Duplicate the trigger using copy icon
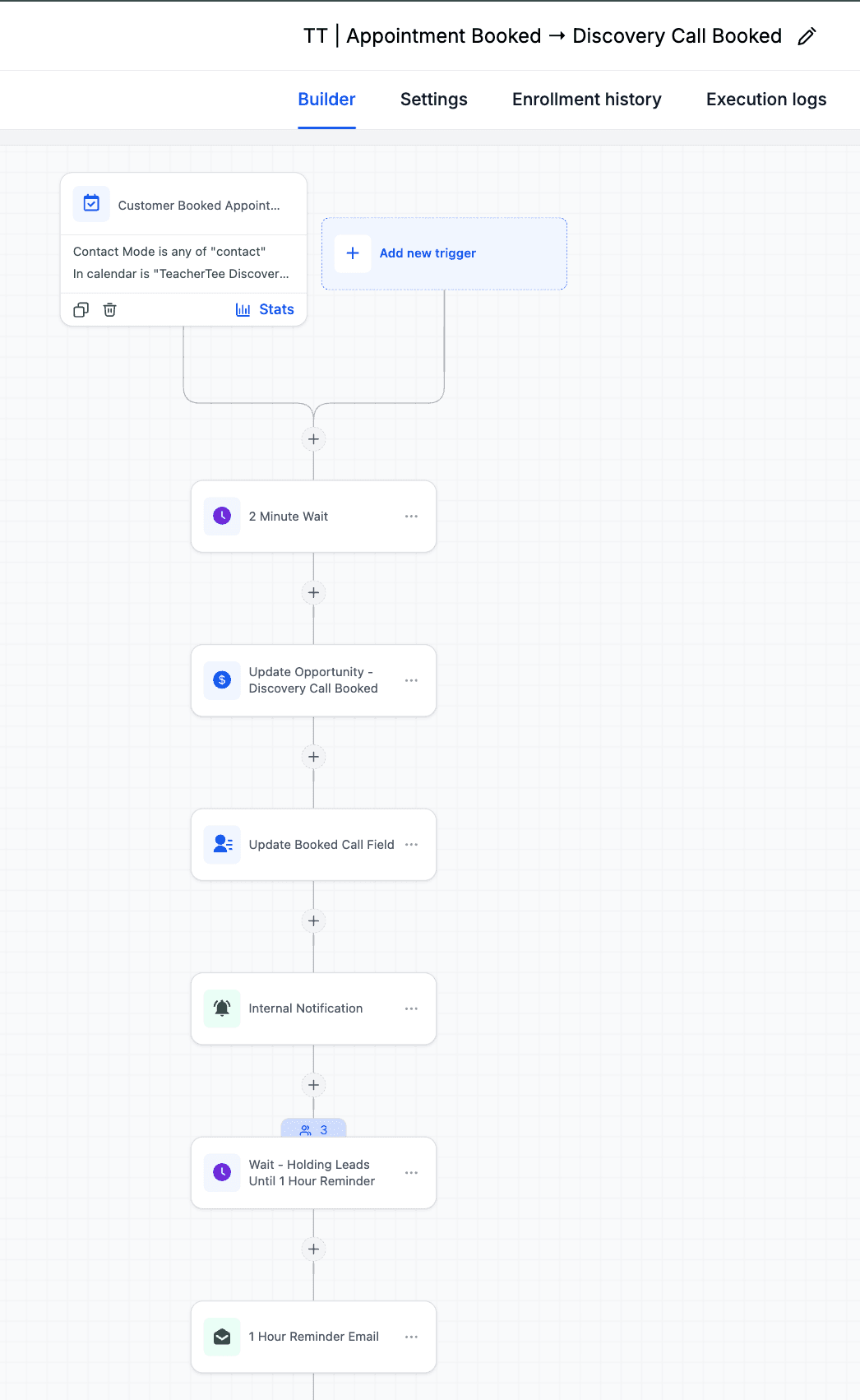The width and height of the screenshot is (860, 1400). tap(81, 310)
